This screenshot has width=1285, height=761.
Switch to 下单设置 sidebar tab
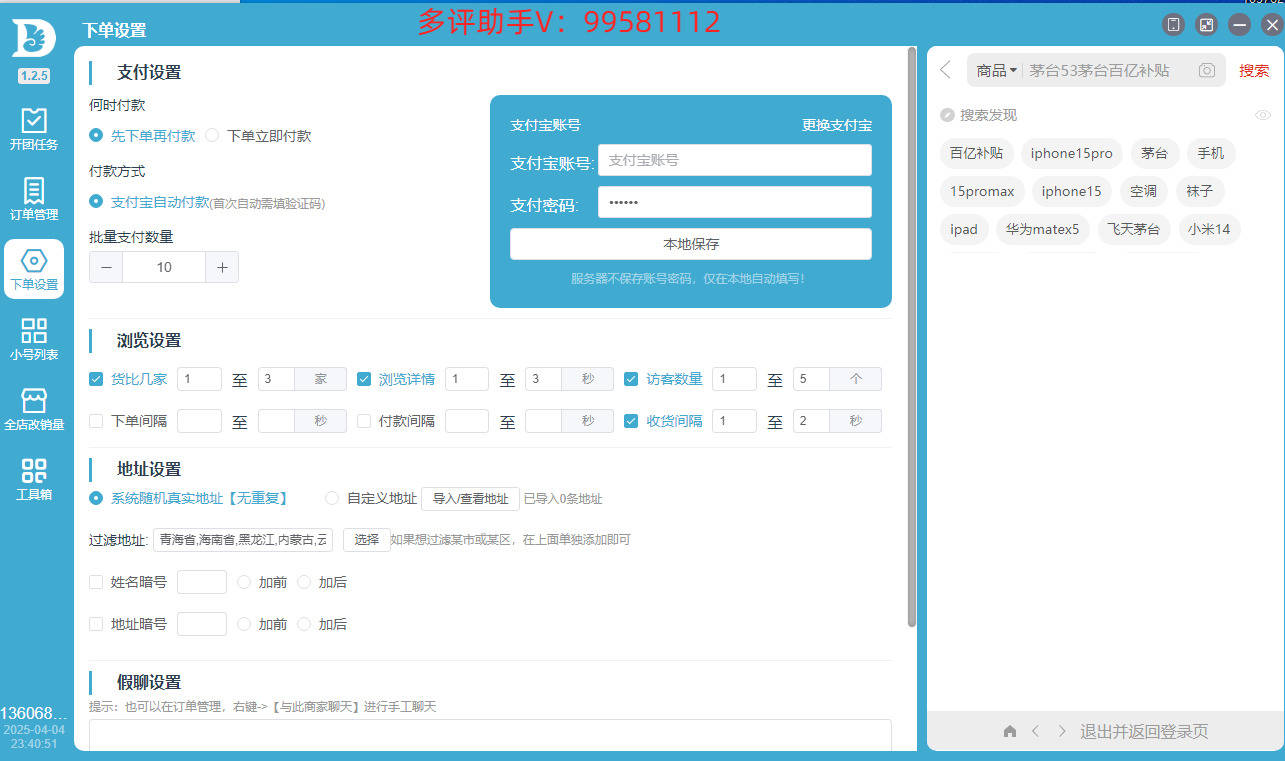34,268
